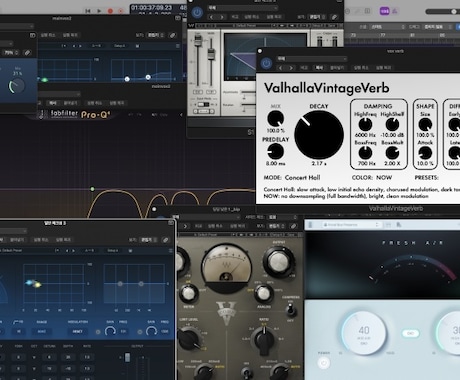Click the HighFreq damping knob
460x380 pixels.
(365, 125)
